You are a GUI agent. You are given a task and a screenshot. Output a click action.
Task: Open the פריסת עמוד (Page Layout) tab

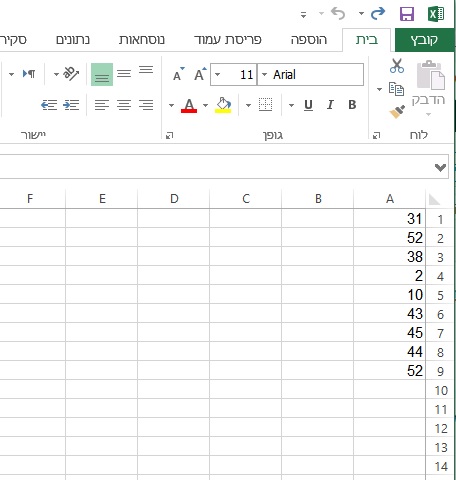[228, 40]
